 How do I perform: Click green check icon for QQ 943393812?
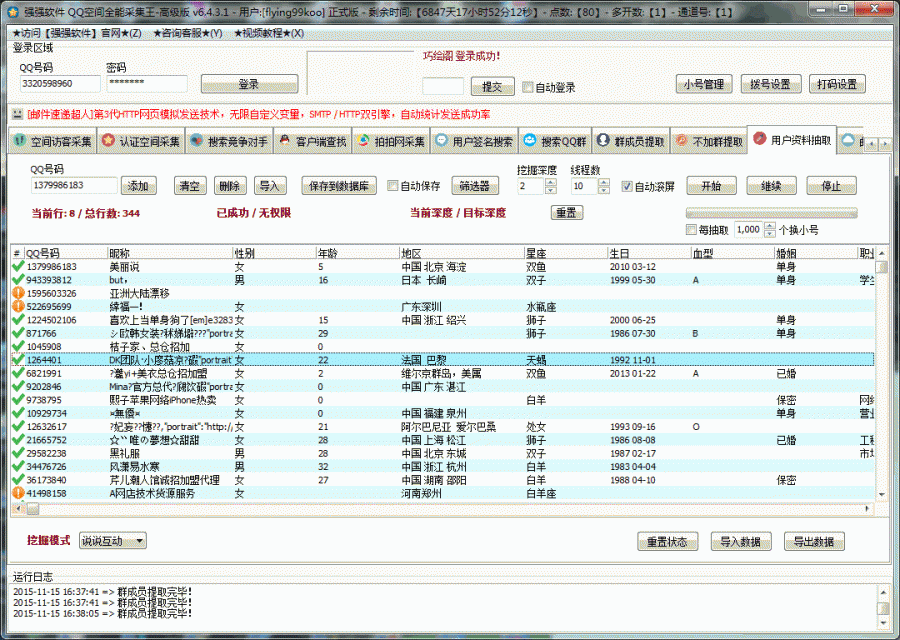coord(18,280)
